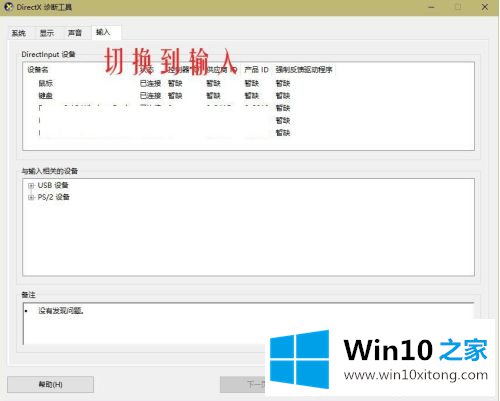Click the 备注 group label
Viewport: 500px width, 401px height.
(x=28, y=295)
